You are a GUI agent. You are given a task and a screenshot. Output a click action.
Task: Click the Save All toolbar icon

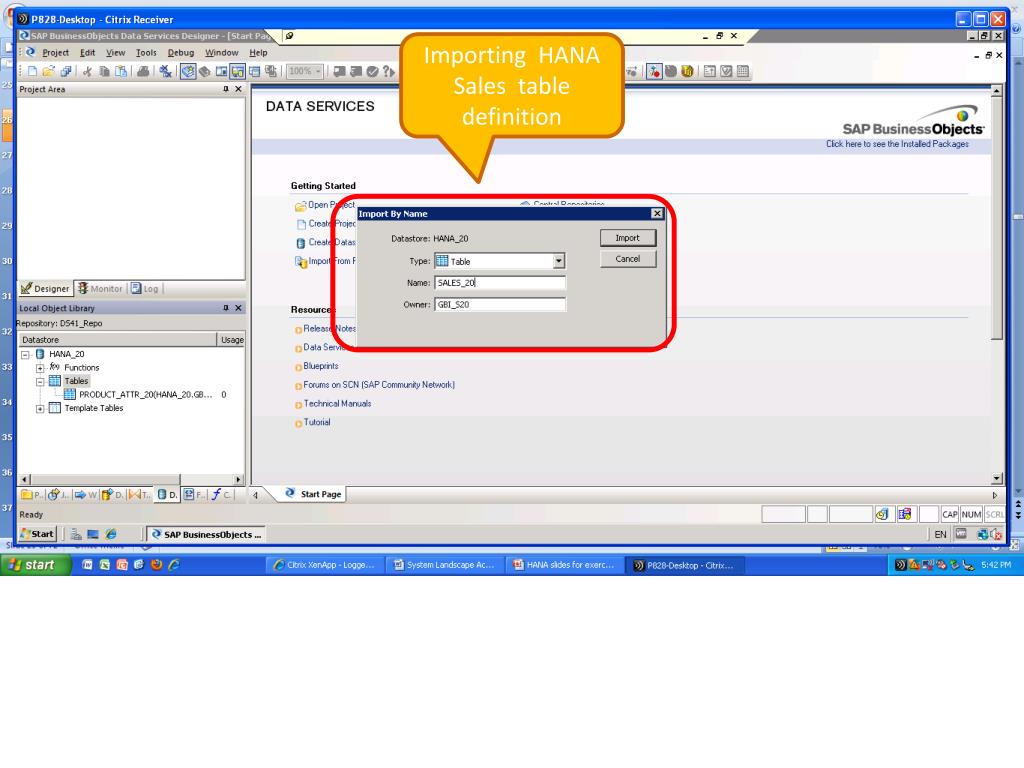pos(66,71)
